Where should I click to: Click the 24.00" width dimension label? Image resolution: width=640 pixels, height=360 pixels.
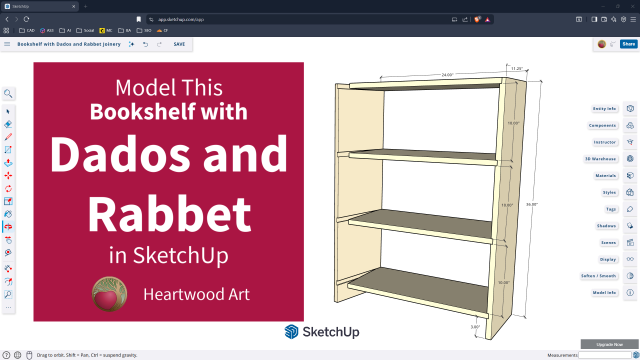point(447,75)
